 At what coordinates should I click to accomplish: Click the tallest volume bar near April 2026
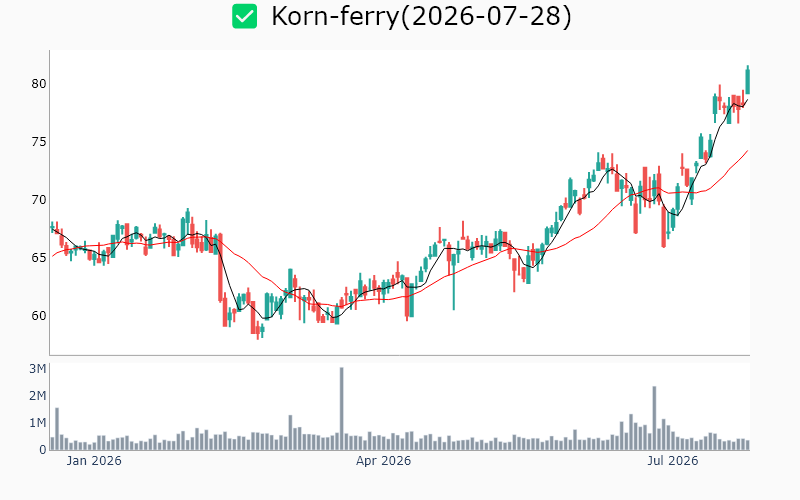coord(341,408)
